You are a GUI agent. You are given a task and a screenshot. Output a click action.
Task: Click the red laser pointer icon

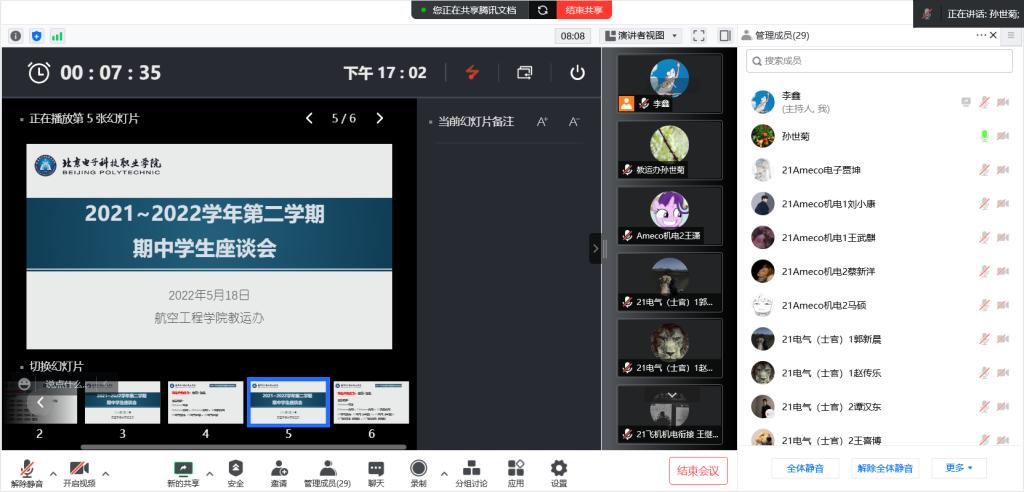[472, 72]
